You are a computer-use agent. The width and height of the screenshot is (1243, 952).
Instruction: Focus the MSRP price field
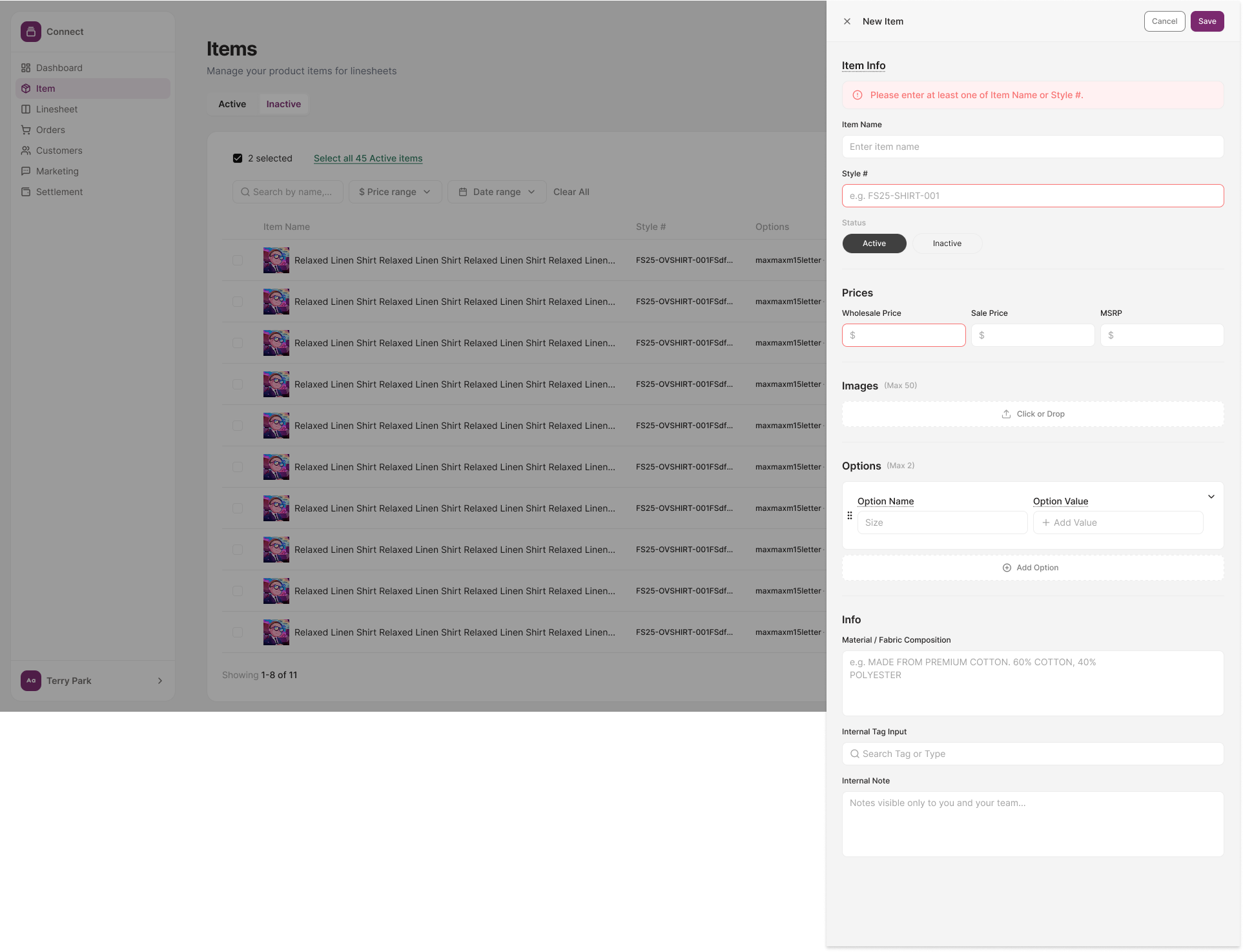[x=1162, y=335]
